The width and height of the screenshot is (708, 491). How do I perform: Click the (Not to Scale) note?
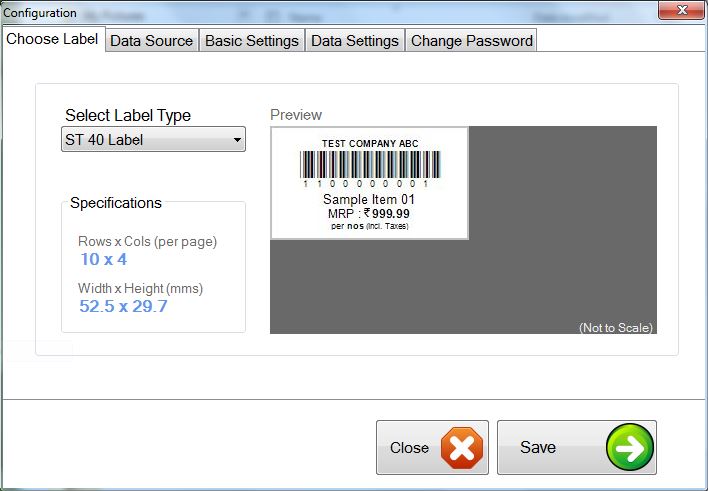tap(616, 327)
